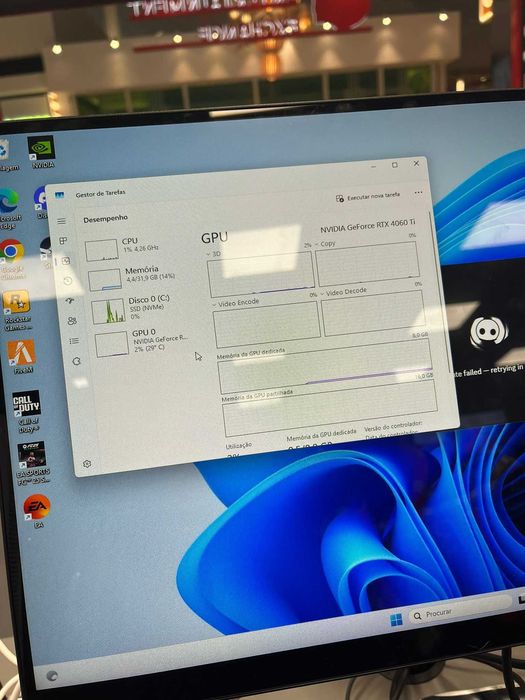Maximize the Task Manager window

[395, 165]
